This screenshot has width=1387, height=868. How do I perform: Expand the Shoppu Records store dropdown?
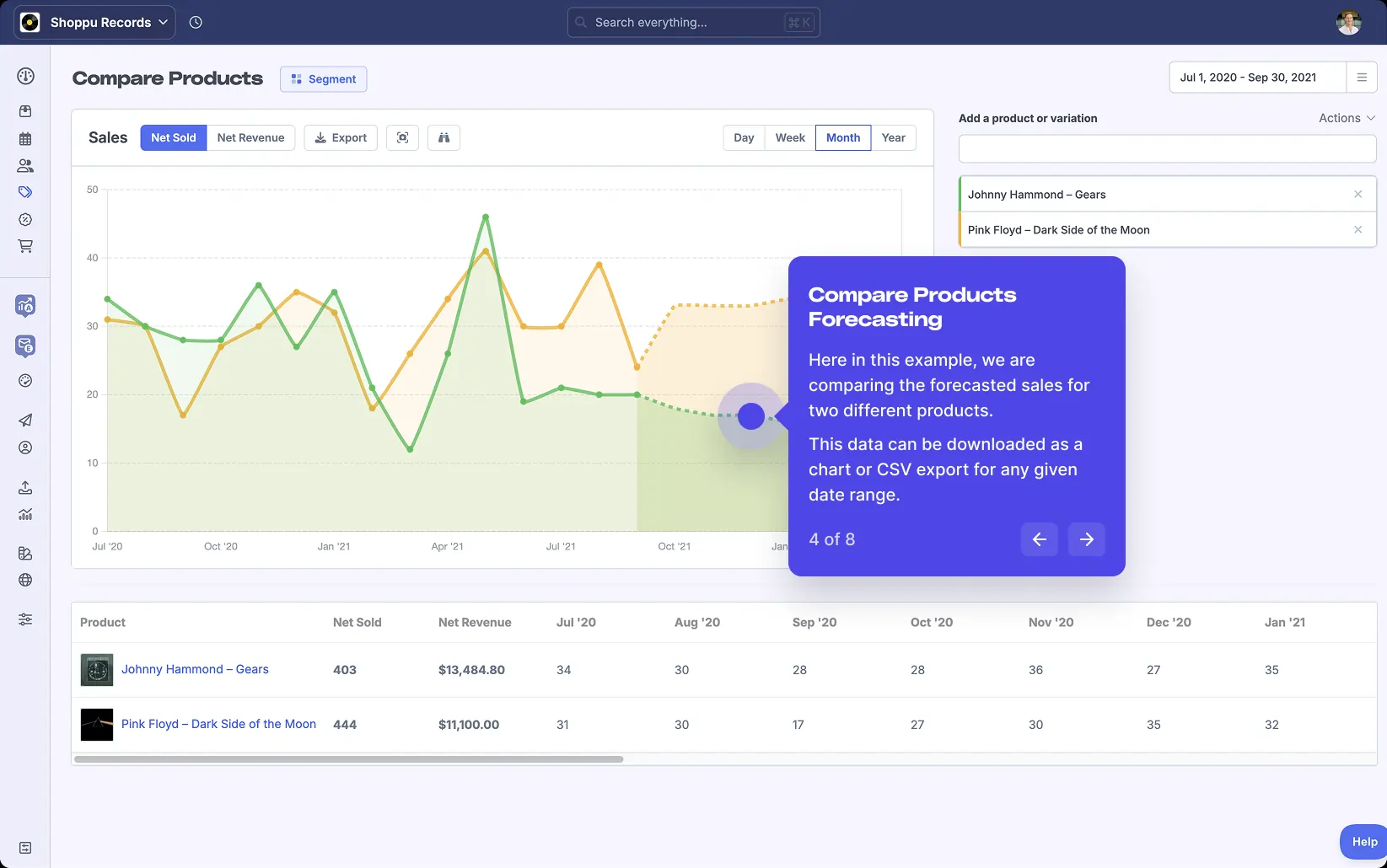click(x=94, y=23)
